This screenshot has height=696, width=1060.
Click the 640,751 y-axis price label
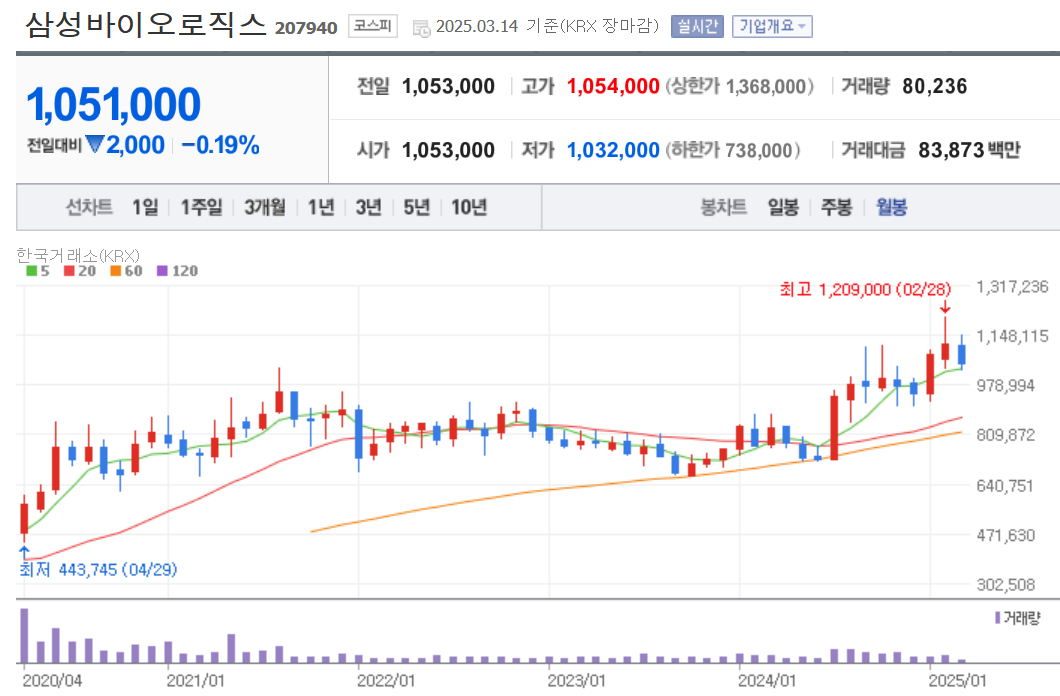pyautogui.click(x=1005, y=485)
